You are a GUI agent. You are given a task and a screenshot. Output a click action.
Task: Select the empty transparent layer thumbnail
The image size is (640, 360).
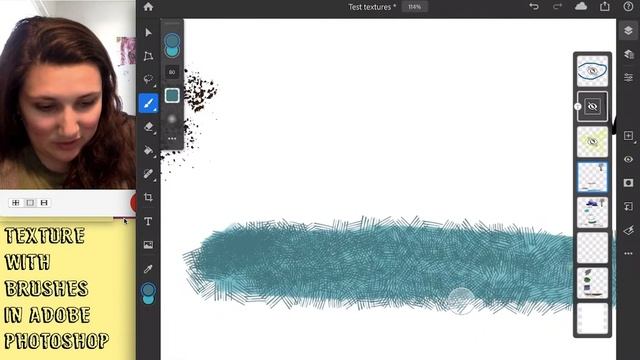coord(592,248)
